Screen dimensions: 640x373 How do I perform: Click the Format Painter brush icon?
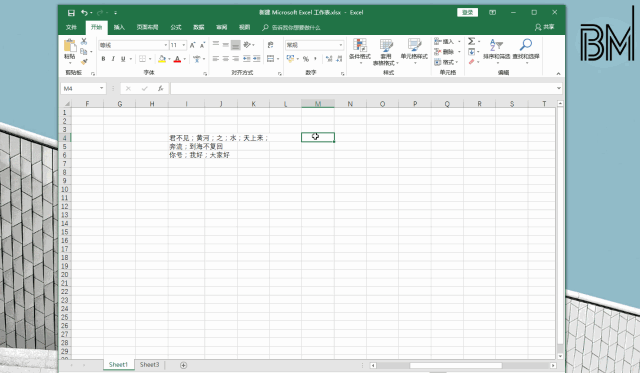click(x=84, y=62)
